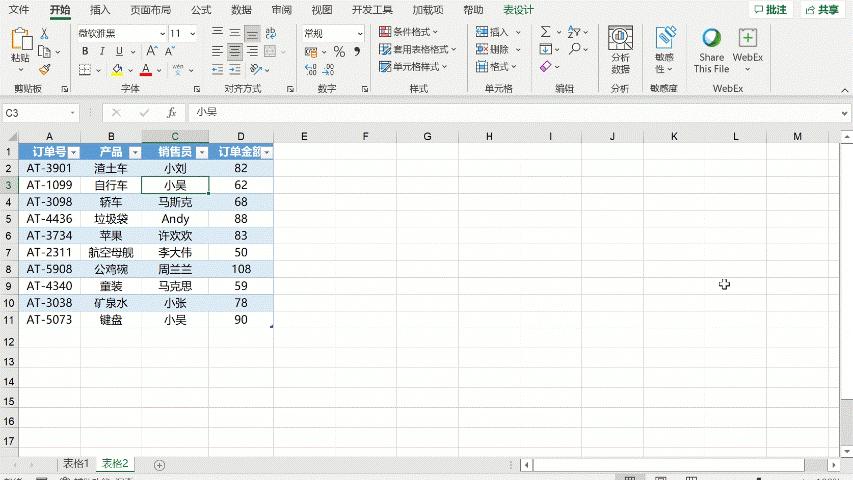Toggle bottom vertical alignment

(x=252, y=33)
